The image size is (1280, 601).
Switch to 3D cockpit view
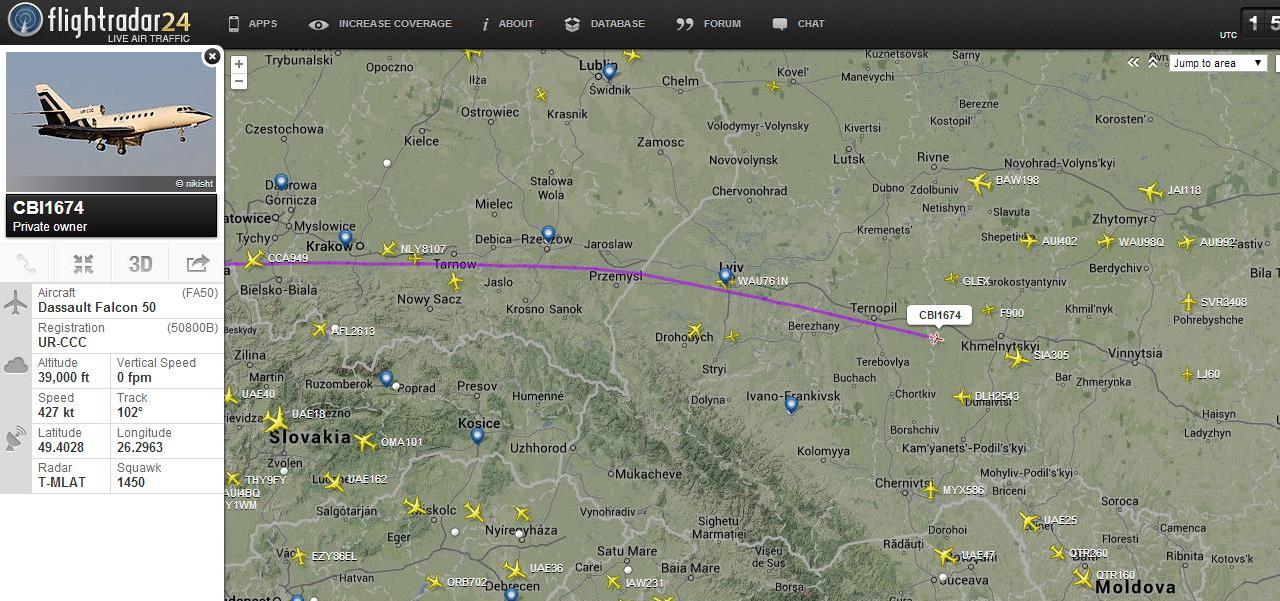(x=140, y=264)
